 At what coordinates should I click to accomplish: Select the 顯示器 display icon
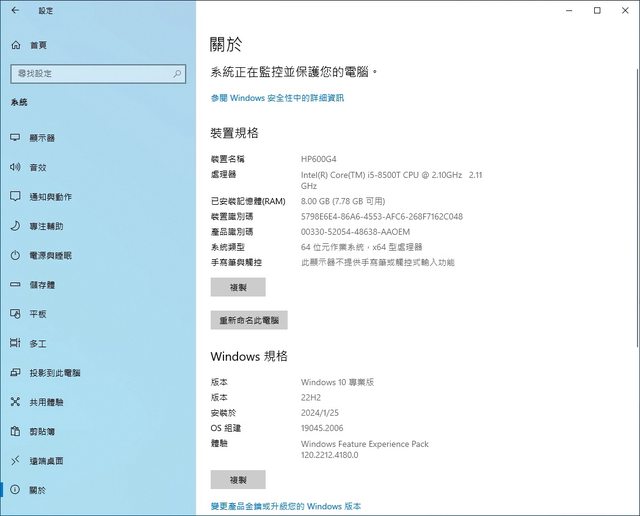point(15,138)
